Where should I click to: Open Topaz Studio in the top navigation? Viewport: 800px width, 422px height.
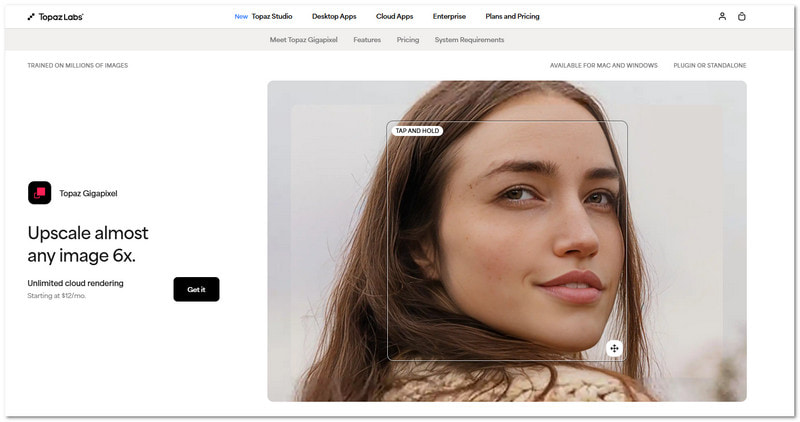[264, 17]
